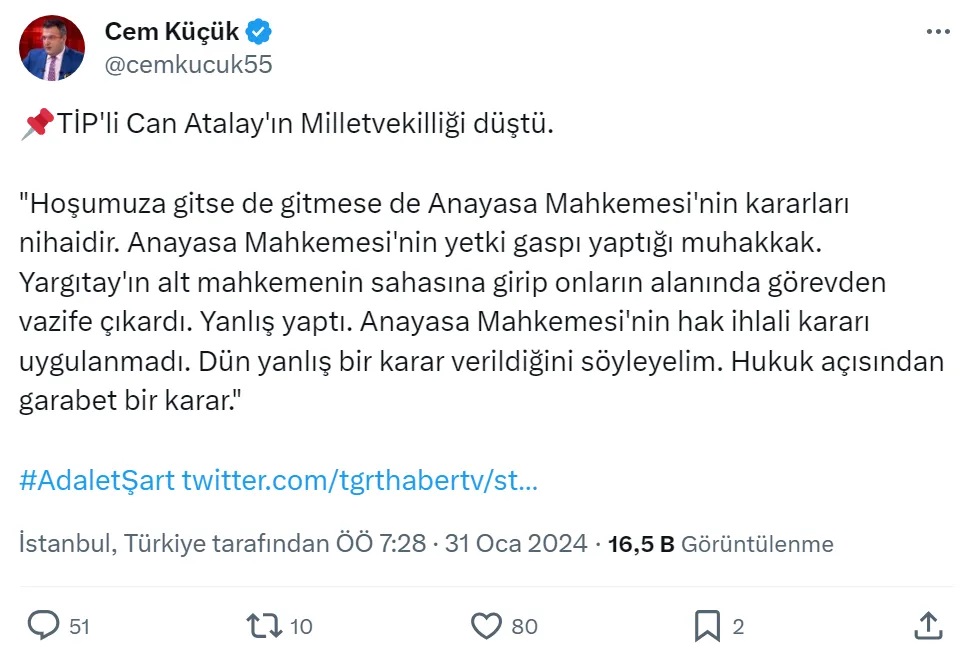Like the tweet with the heart icon
Viewport: 979px width, 660px height.
click(486, 626)
